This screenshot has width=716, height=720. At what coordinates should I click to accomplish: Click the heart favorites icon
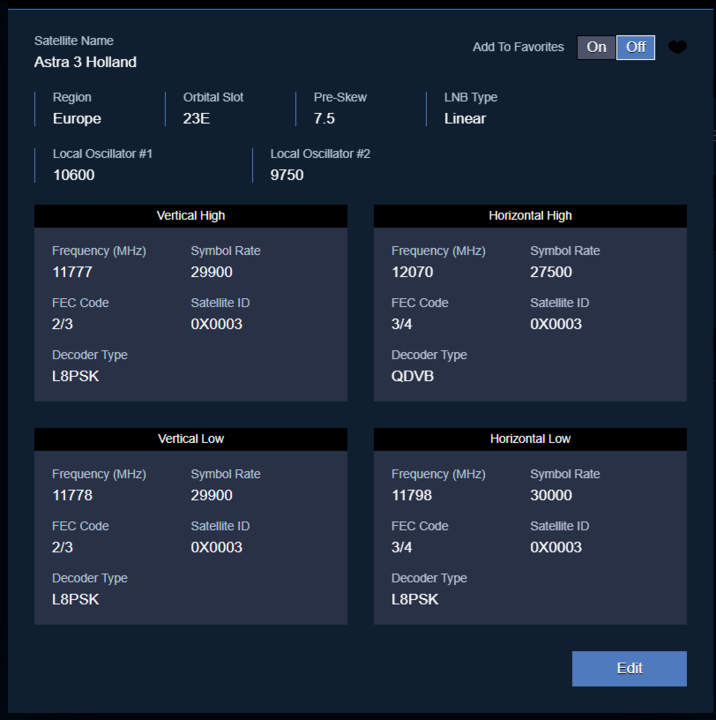(677, 47)
